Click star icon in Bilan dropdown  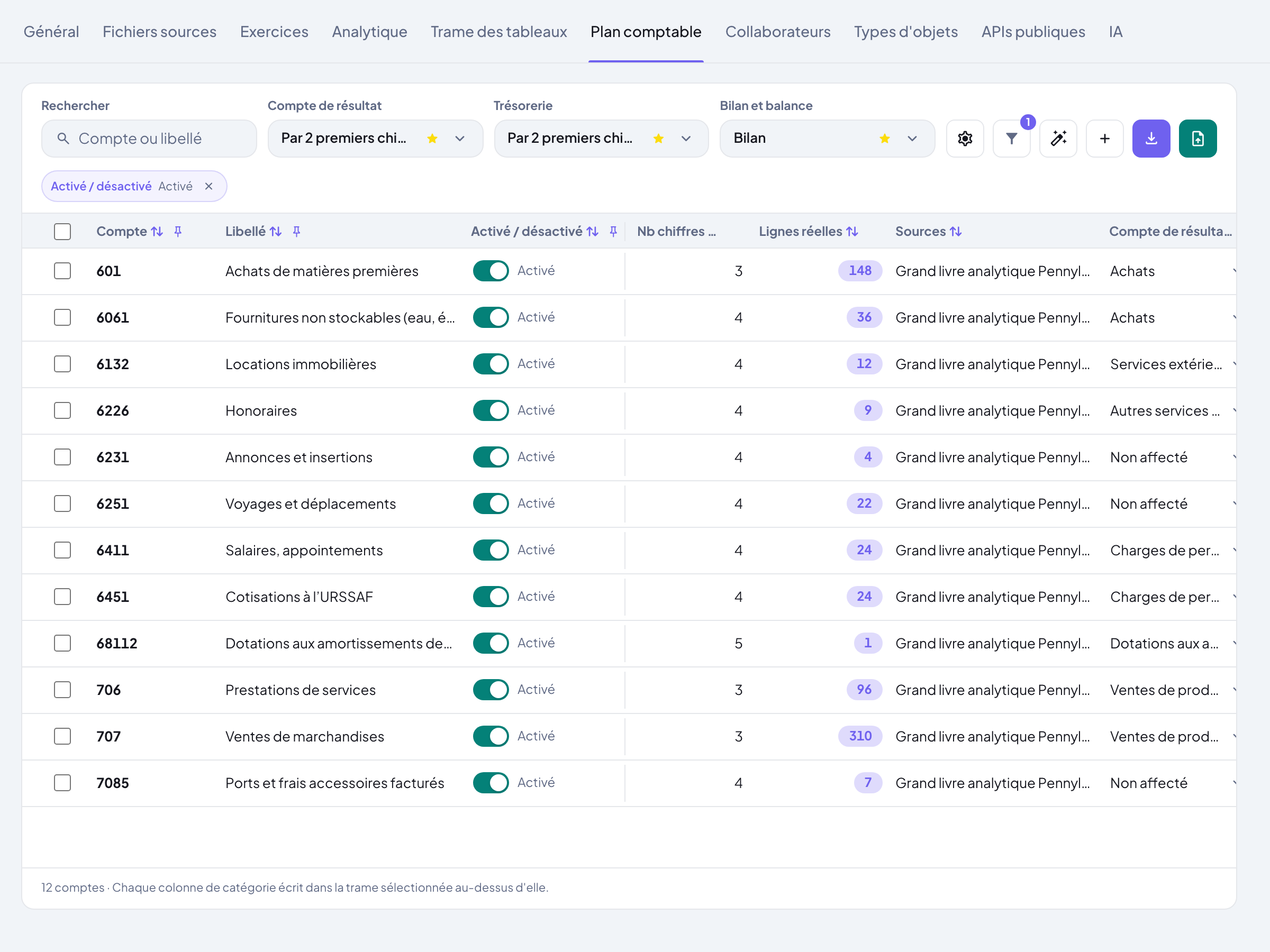pos(885,138)
